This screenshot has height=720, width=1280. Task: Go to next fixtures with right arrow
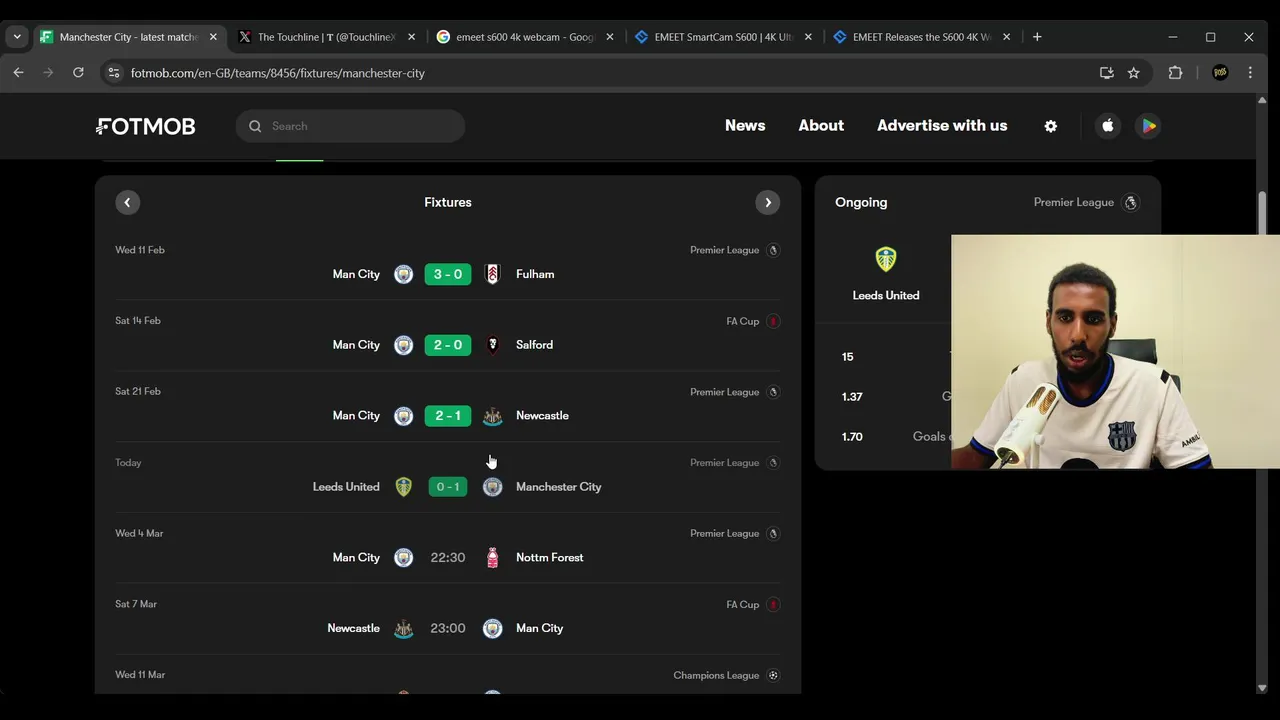click(x=767, y=202)
